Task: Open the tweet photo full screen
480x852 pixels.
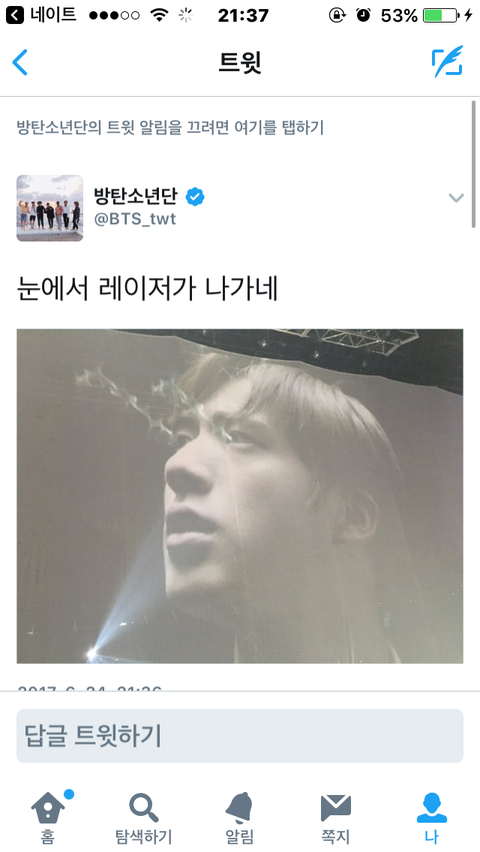Action: [x=240, y=496]
